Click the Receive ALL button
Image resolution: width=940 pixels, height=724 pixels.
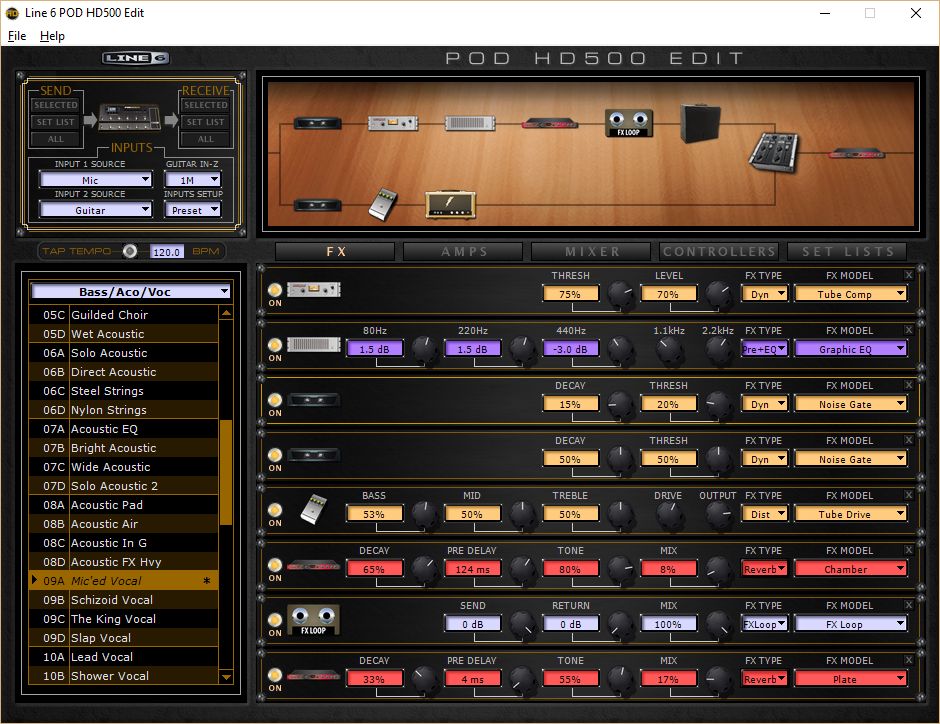[206, 139]
